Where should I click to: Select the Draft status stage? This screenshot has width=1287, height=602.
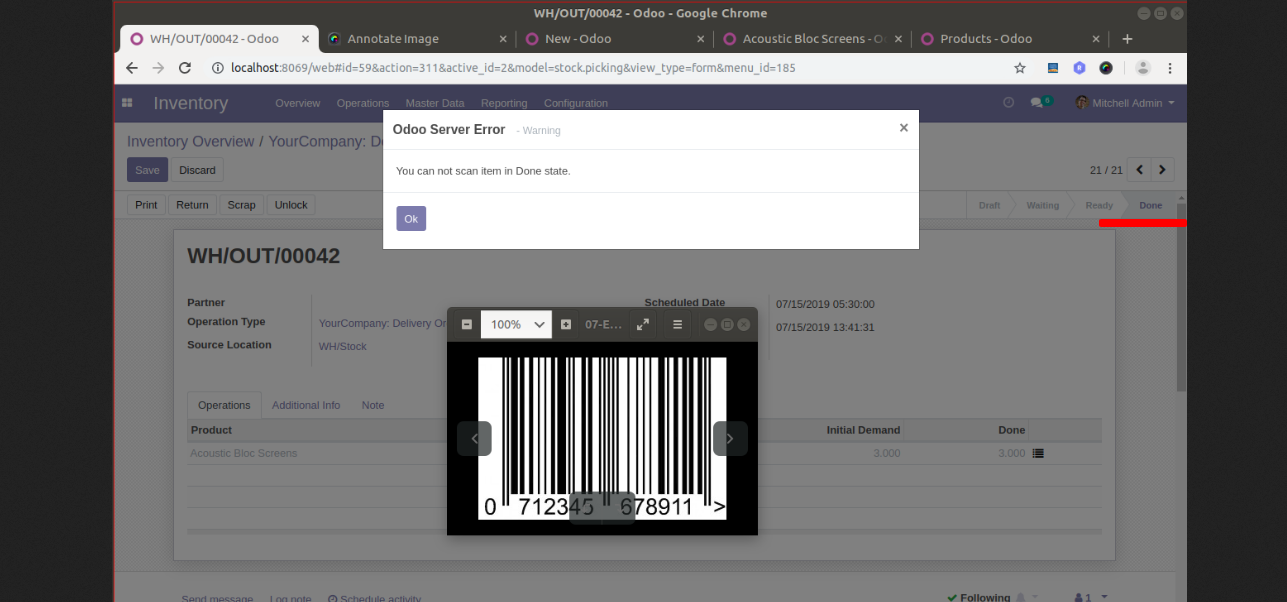tap(989, 205)
